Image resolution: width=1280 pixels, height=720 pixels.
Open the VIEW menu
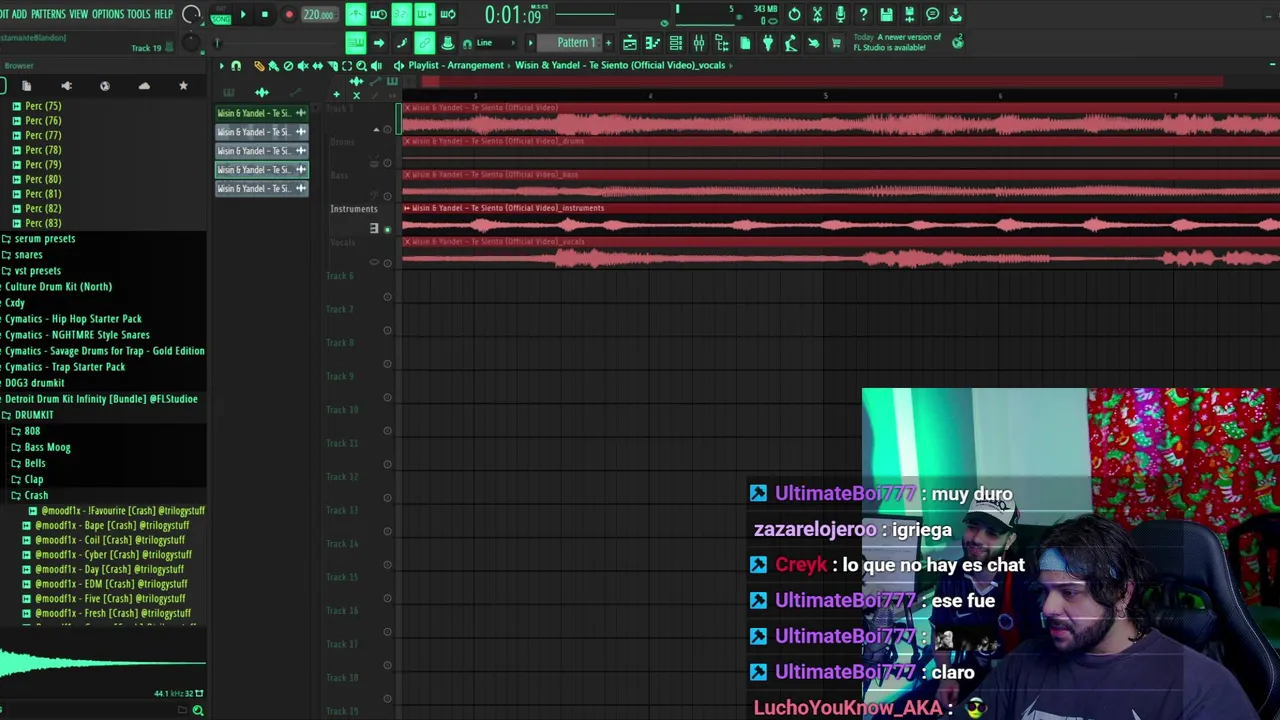pyautogui.click(x=78, y=14)
